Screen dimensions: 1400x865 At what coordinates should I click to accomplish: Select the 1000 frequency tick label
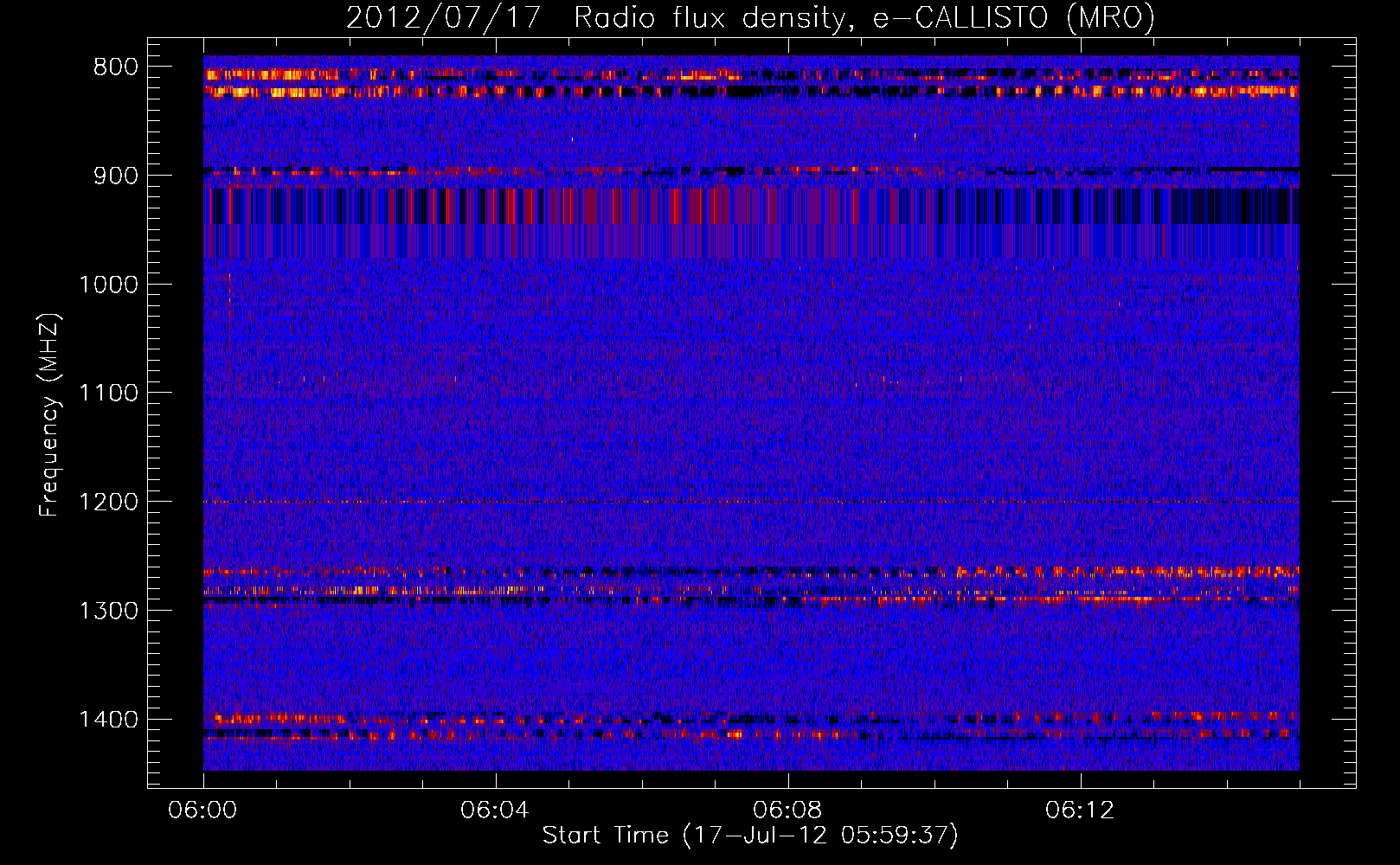[109, 285]
